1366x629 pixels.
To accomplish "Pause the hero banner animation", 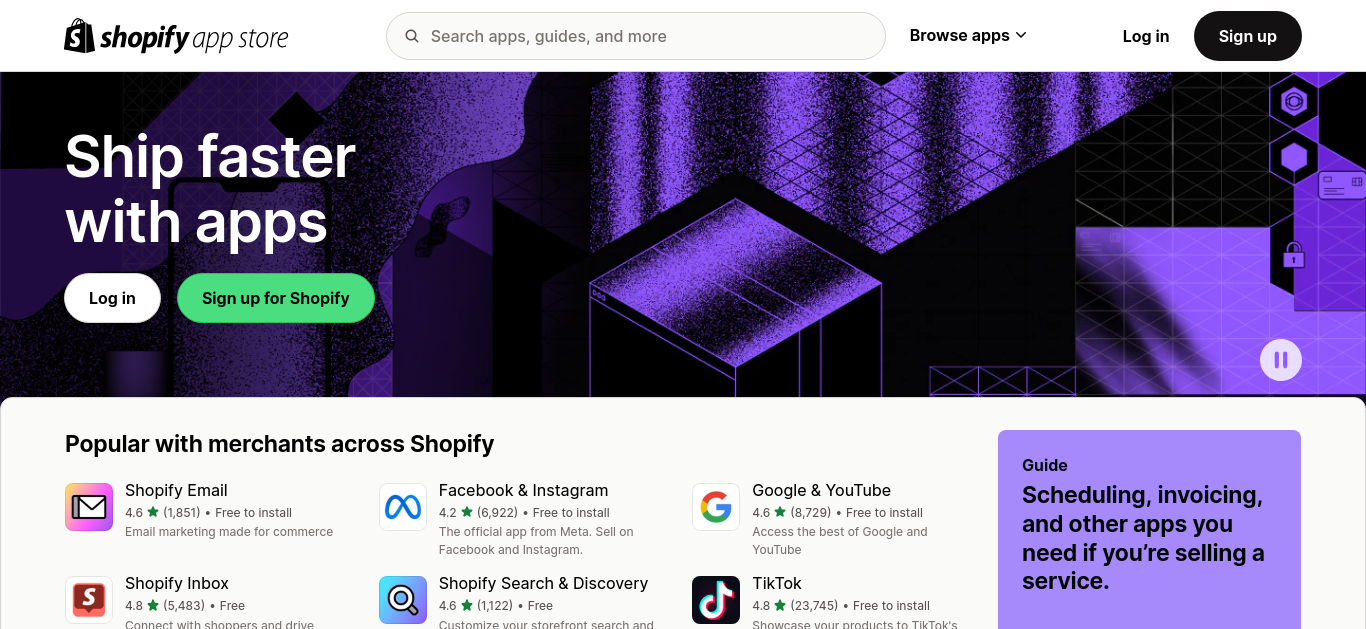I will click(1281, 360).
